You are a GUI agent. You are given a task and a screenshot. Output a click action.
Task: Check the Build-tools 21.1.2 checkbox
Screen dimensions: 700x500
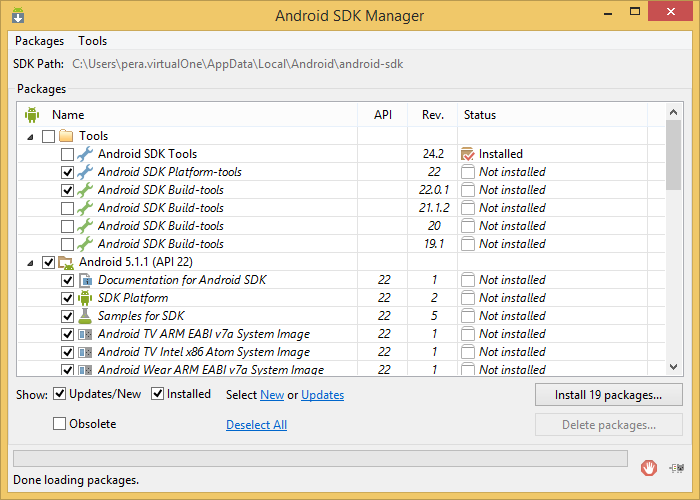pyautogui.click(x=67, y=208)
